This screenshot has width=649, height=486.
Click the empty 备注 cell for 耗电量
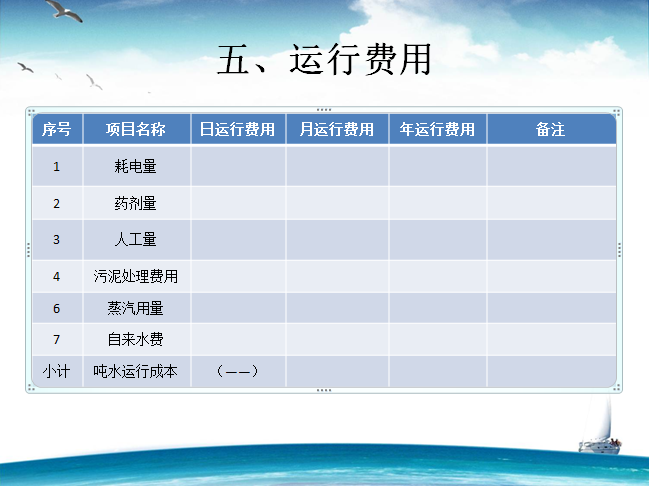[x=552, y=166]
